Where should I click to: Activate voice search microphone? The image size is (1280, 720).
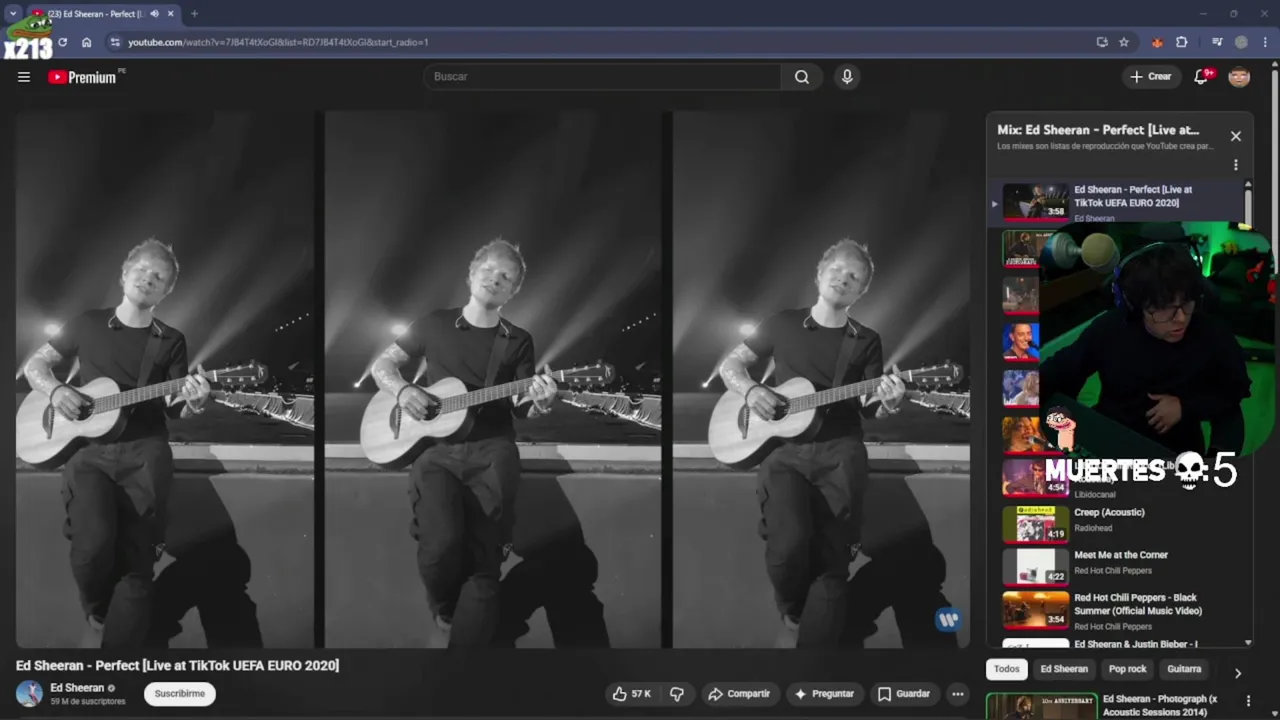pos(847,77)
